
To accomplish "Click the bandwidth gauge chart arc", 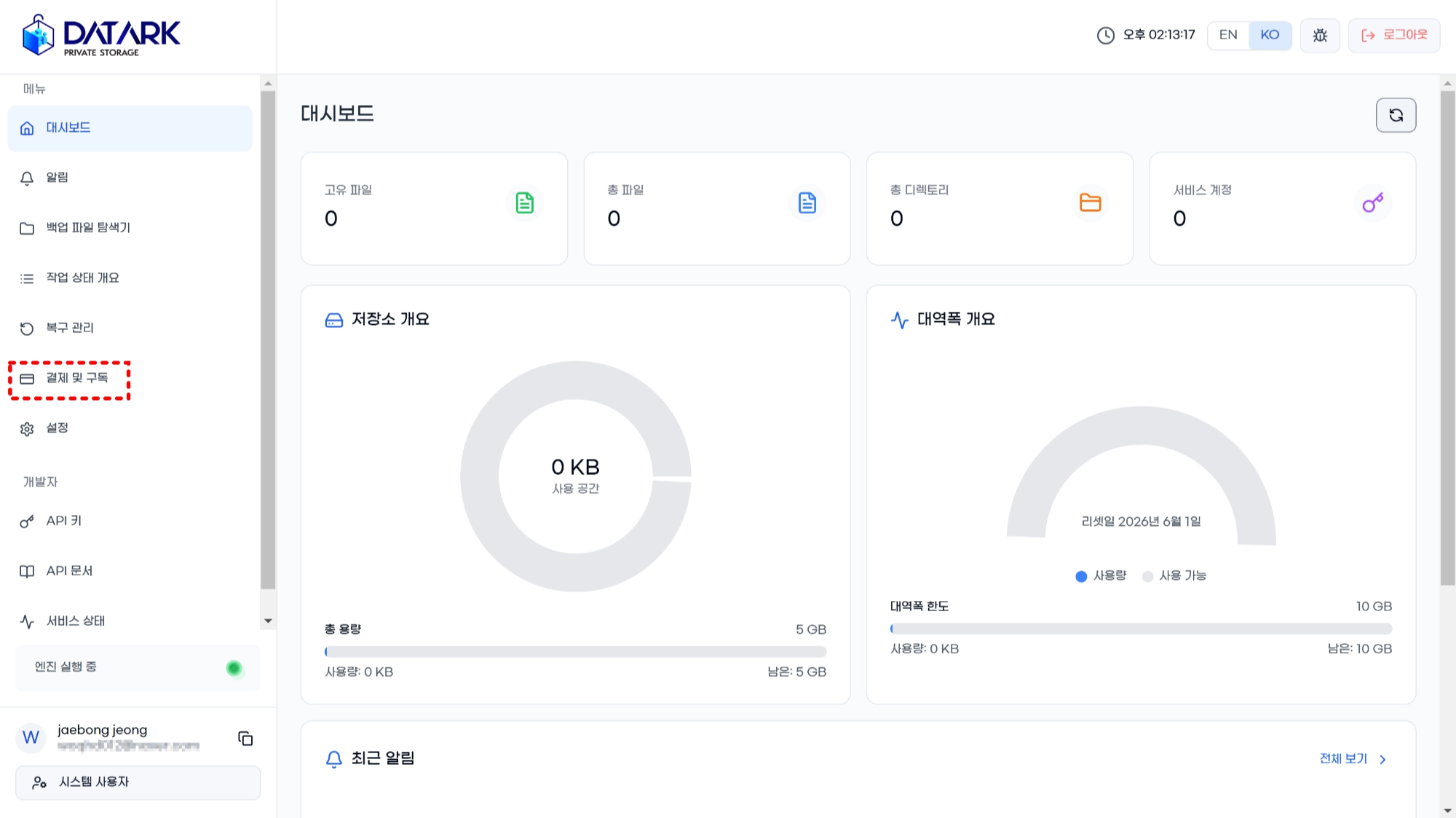I will [1141, 427].
